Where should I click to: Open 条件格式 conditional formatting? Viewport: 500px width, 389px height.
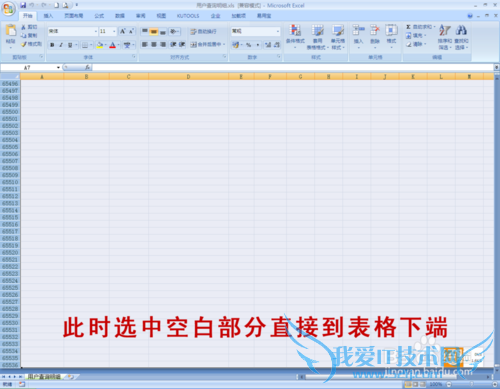(x=295, y=37)
